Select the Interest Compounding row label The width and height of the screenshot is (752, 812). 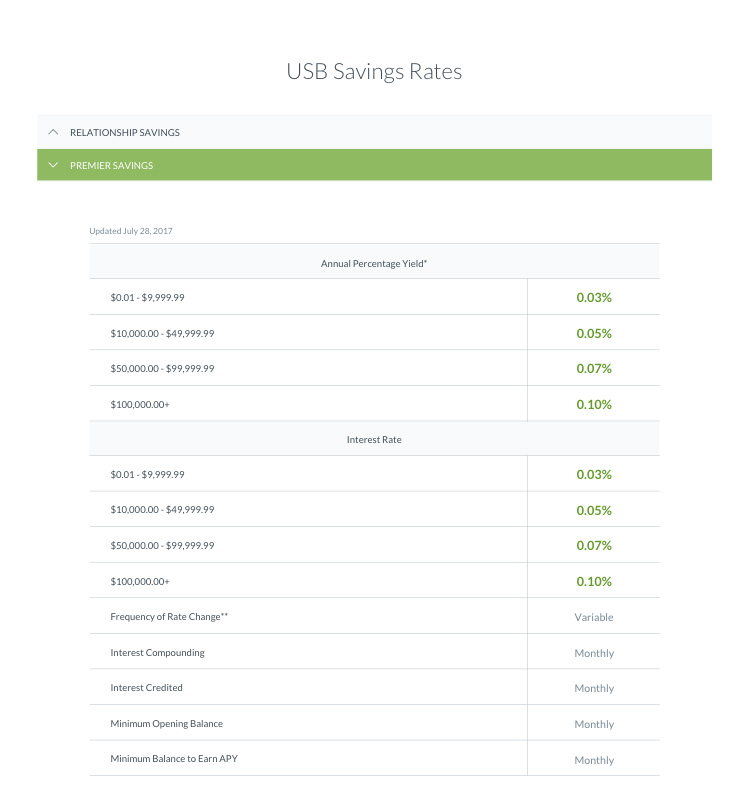pos(157,652)
